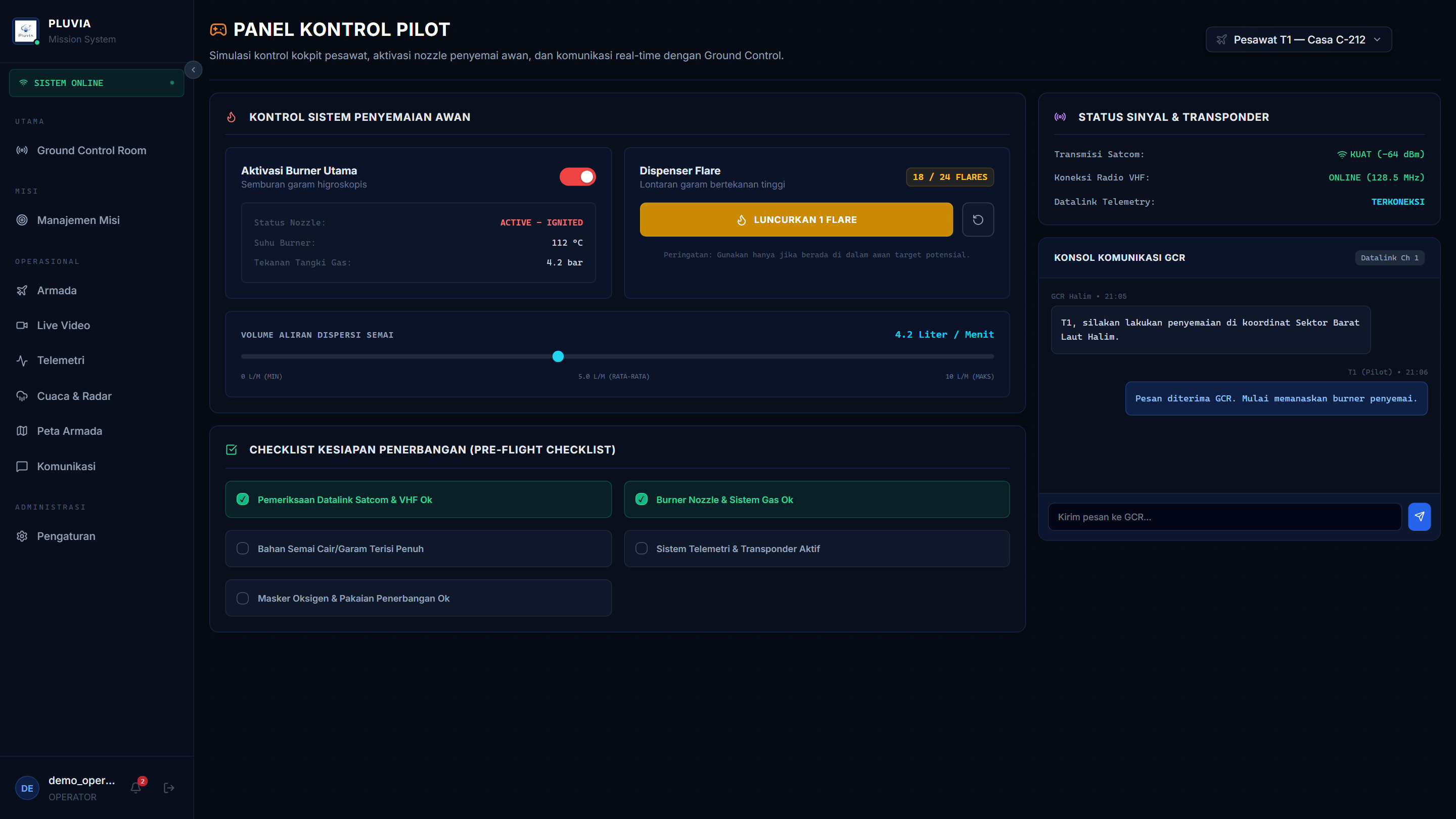Click the gamepad icon beside Panel Kontrol Pilot
This screenshot has height=819, width=1456.
point(218,29)
